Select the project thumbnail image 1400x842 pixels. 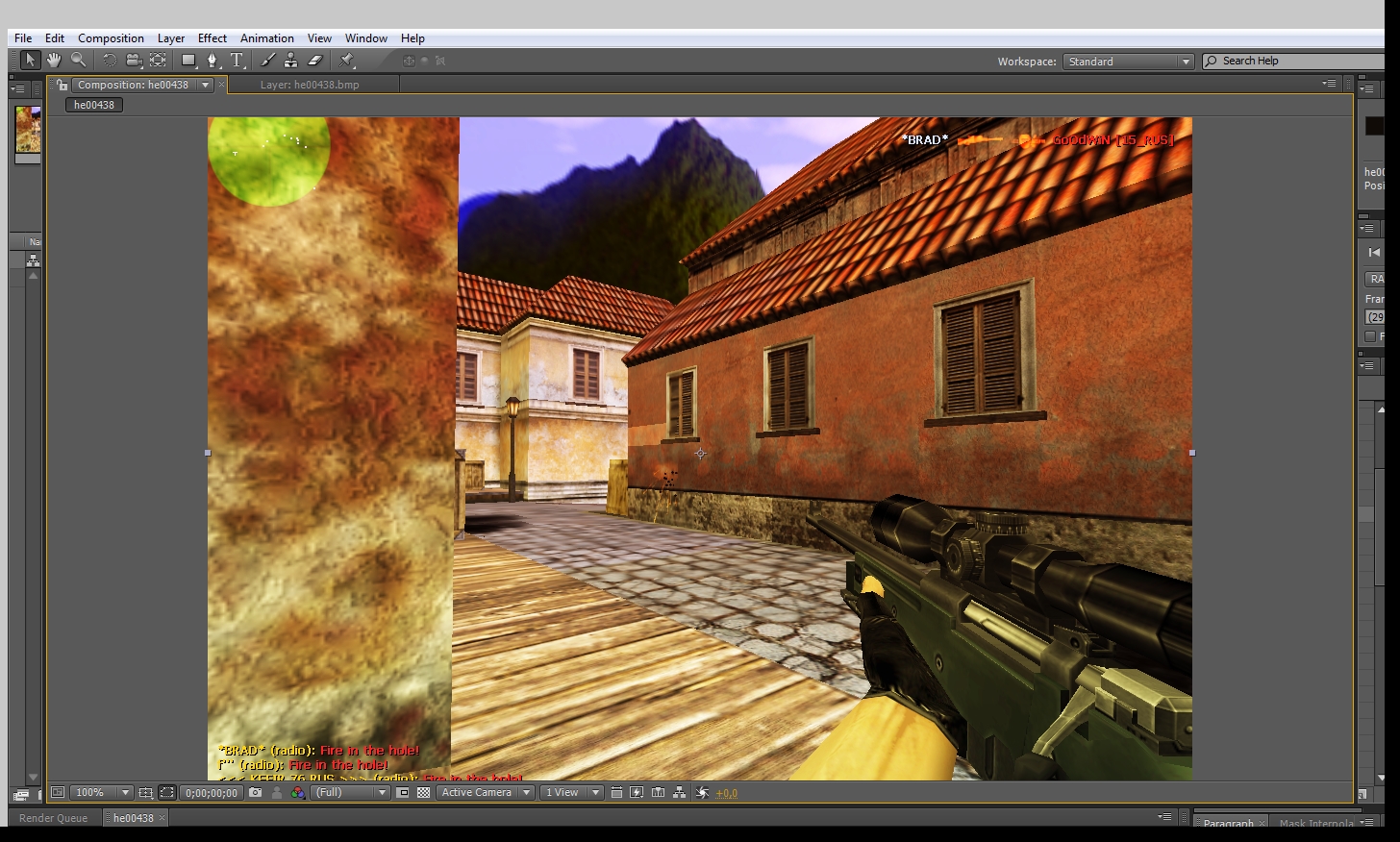pyautogui.click(x=28, y=129)
